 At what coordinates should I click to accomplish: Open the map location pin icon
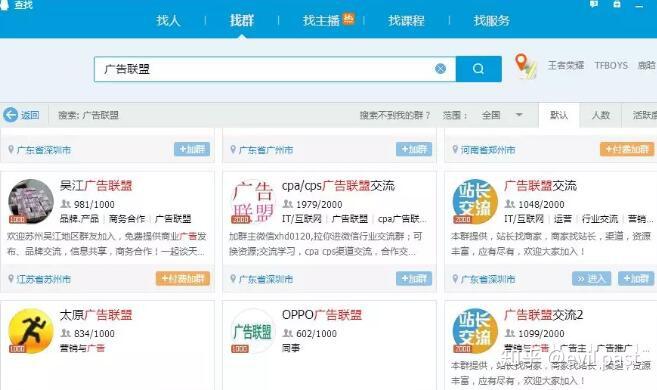click(x=525, y=66)
